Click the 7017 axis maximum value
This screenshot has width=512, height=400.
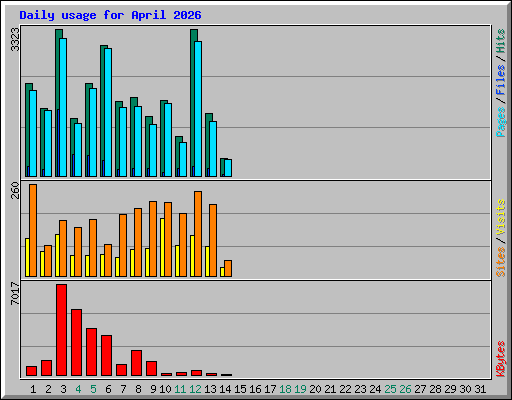pos(15,293)
